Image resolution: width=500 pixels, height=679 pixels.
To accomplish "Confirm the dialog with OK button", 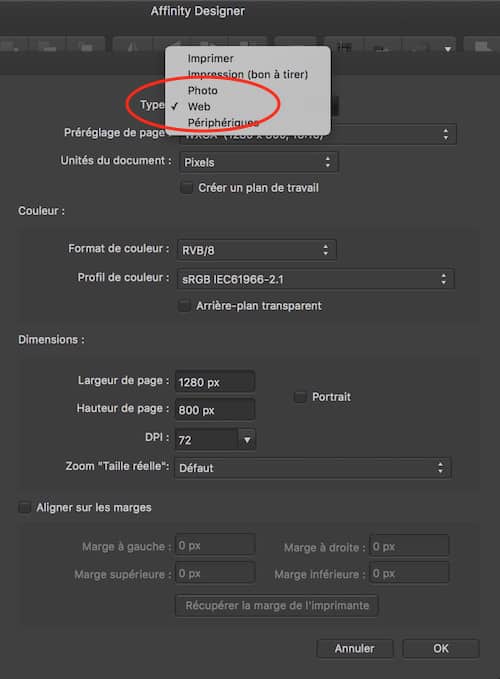I will point(441,648).
